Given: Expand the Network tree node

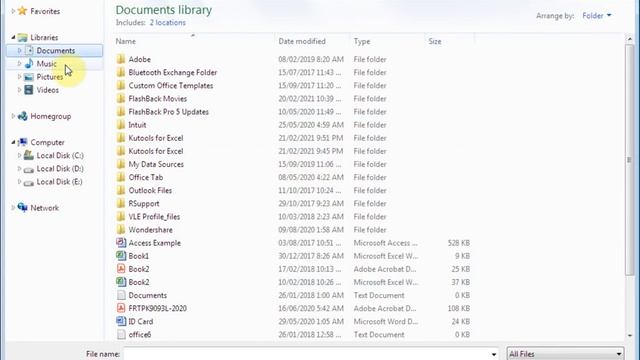Looking at the screenshot, I should (x=13, y=208).
